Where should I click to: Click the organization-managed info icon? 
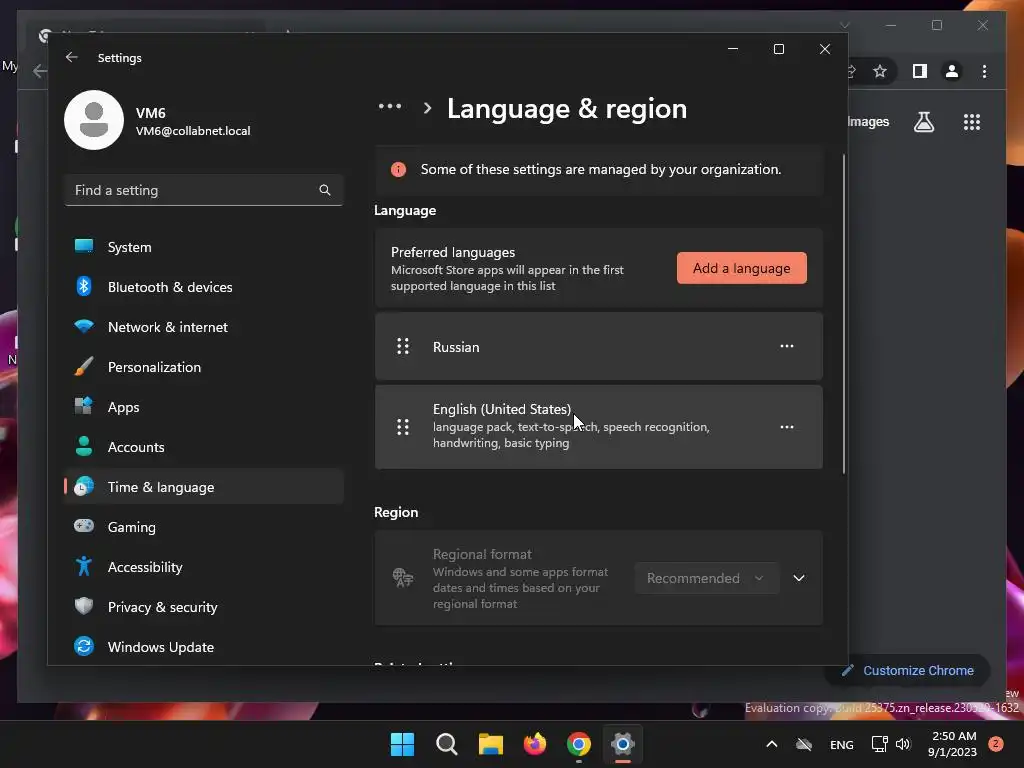pyautogui.click(x=398, y=170)
